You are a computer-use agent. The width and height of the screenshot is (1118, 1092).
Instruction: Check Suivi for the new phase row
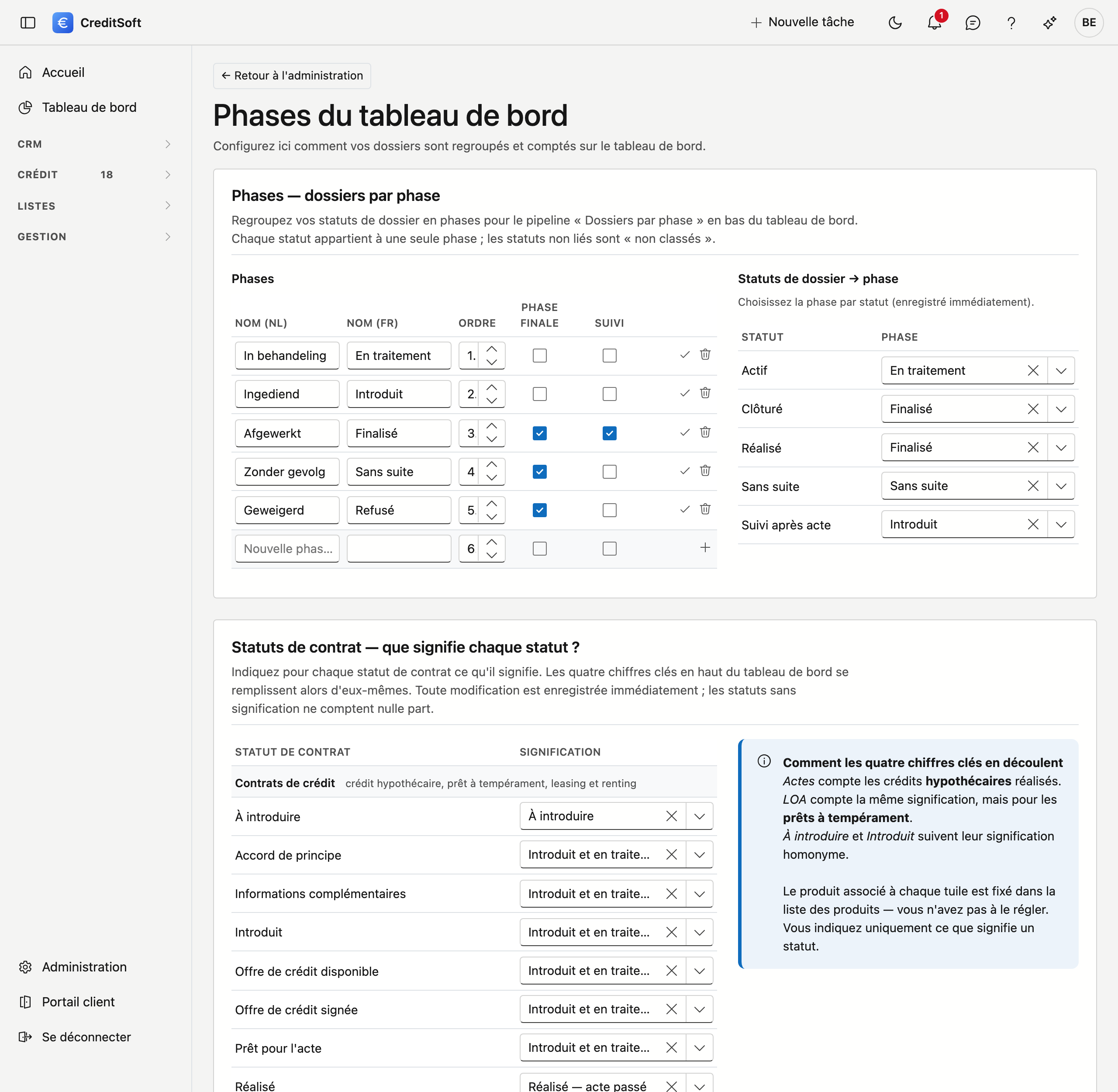coord(610,549)
